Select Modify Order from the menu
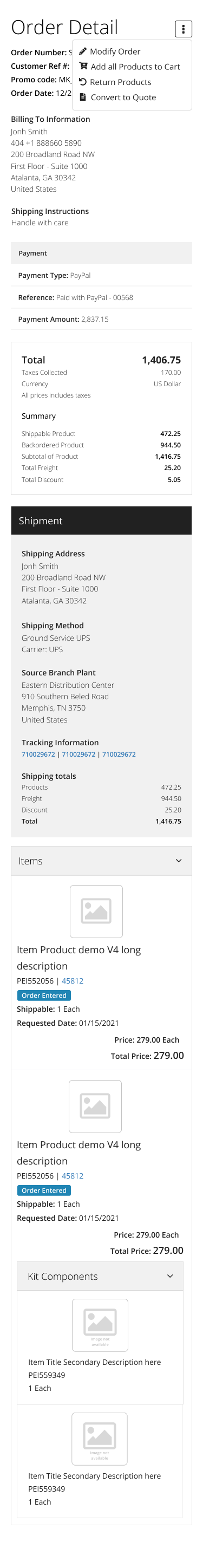203x1568 pixels. coord(115,52)
